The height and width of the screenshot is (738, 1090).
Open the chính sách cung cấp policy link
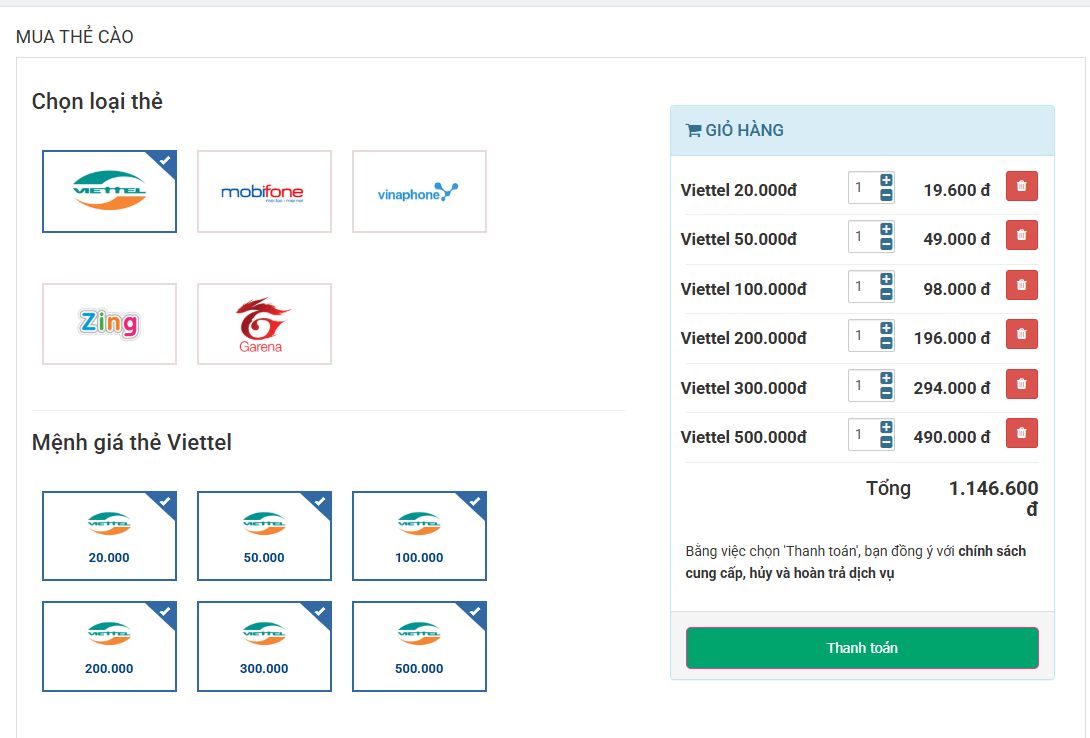(x=990, y=551)
